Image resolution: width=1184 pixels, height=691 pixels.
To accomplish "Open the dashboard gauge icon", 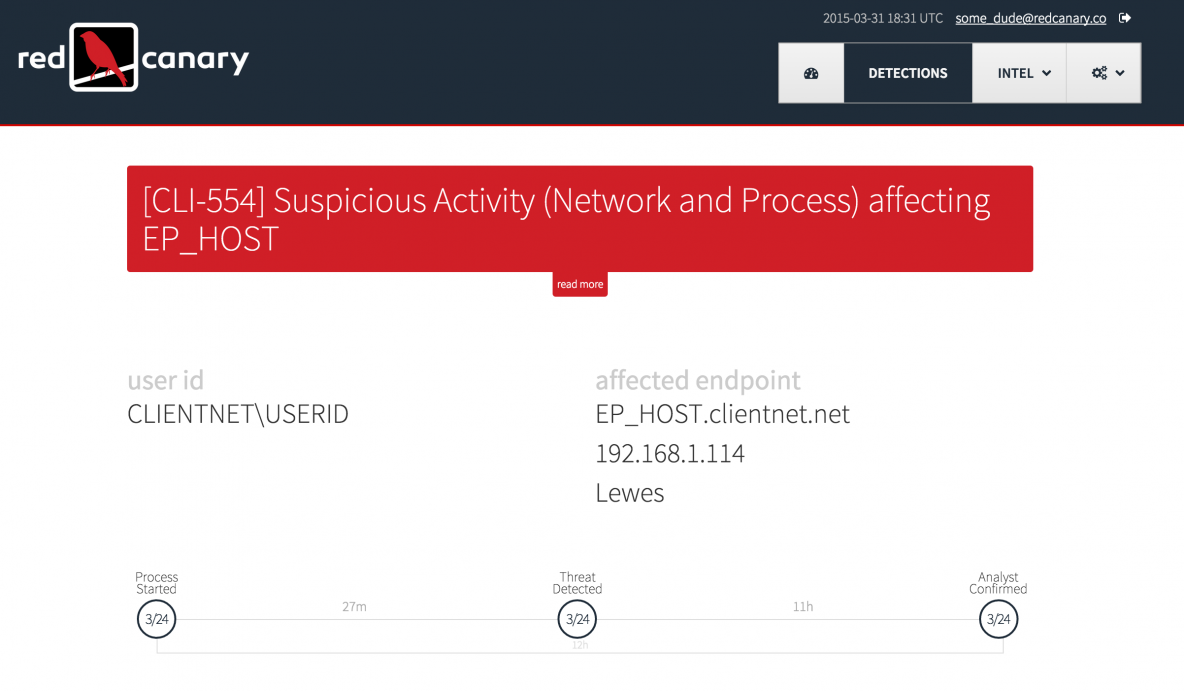I will (811, 73).
